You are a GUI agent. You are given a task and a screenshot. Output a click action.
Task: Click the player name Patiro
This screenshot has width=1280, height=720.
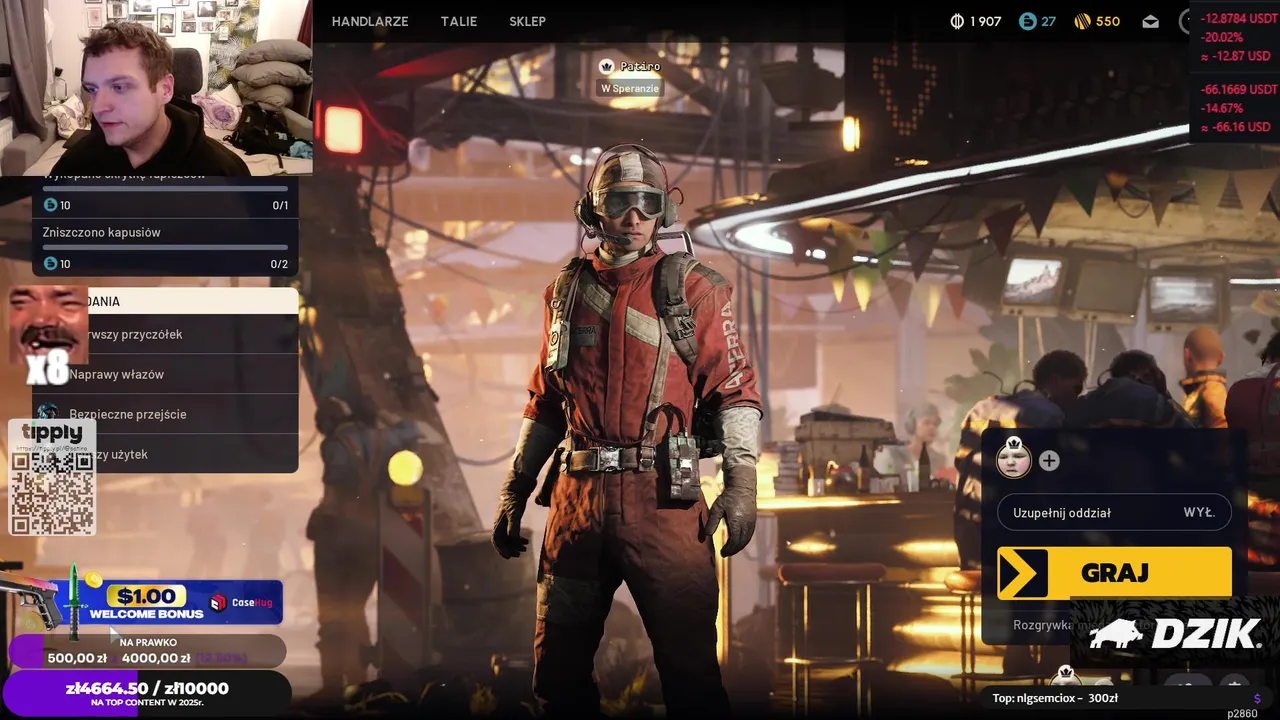[640, 66]
